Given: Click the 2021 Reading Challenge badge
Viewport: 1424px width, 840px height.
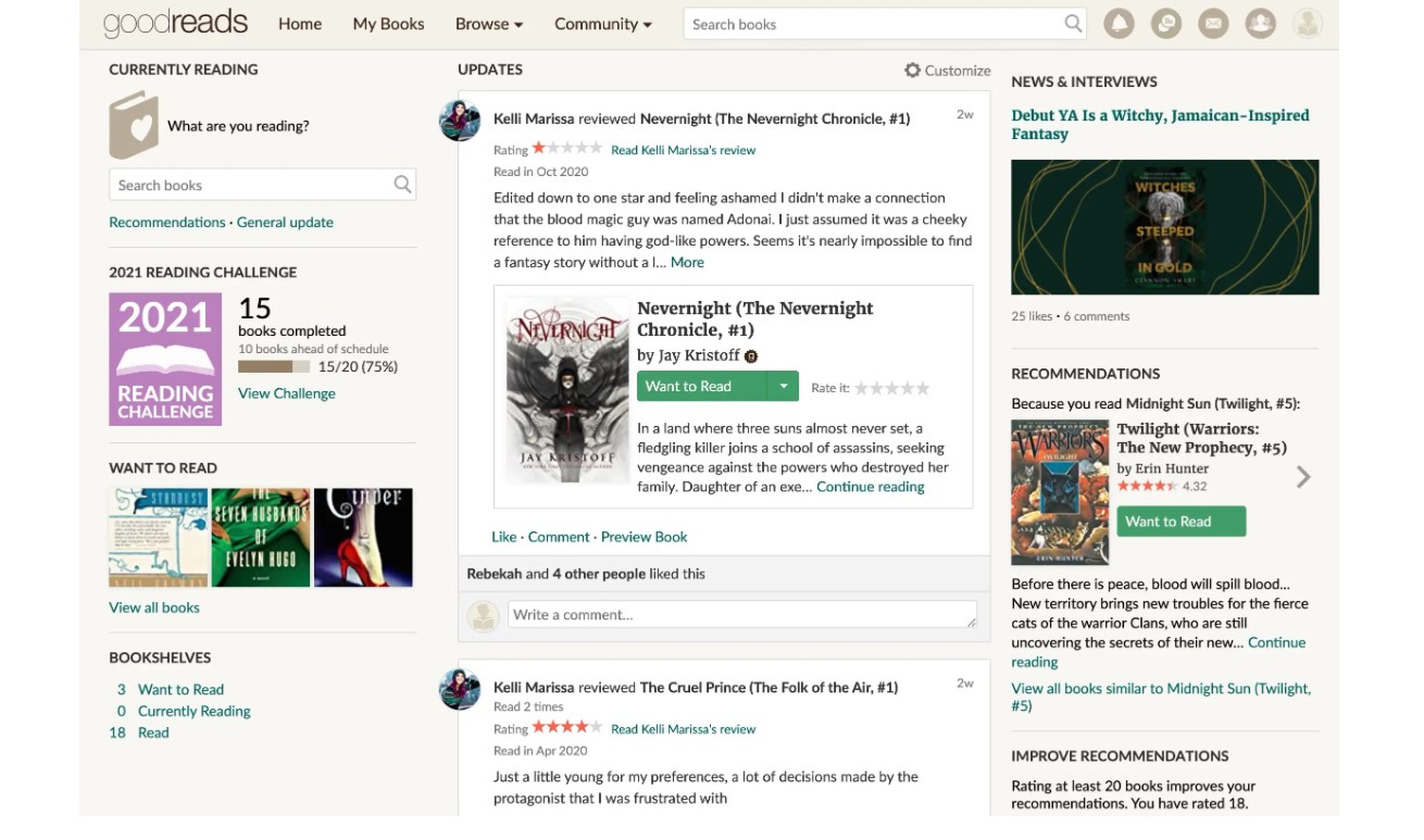Looking at the screenshot, I should 165,359.
